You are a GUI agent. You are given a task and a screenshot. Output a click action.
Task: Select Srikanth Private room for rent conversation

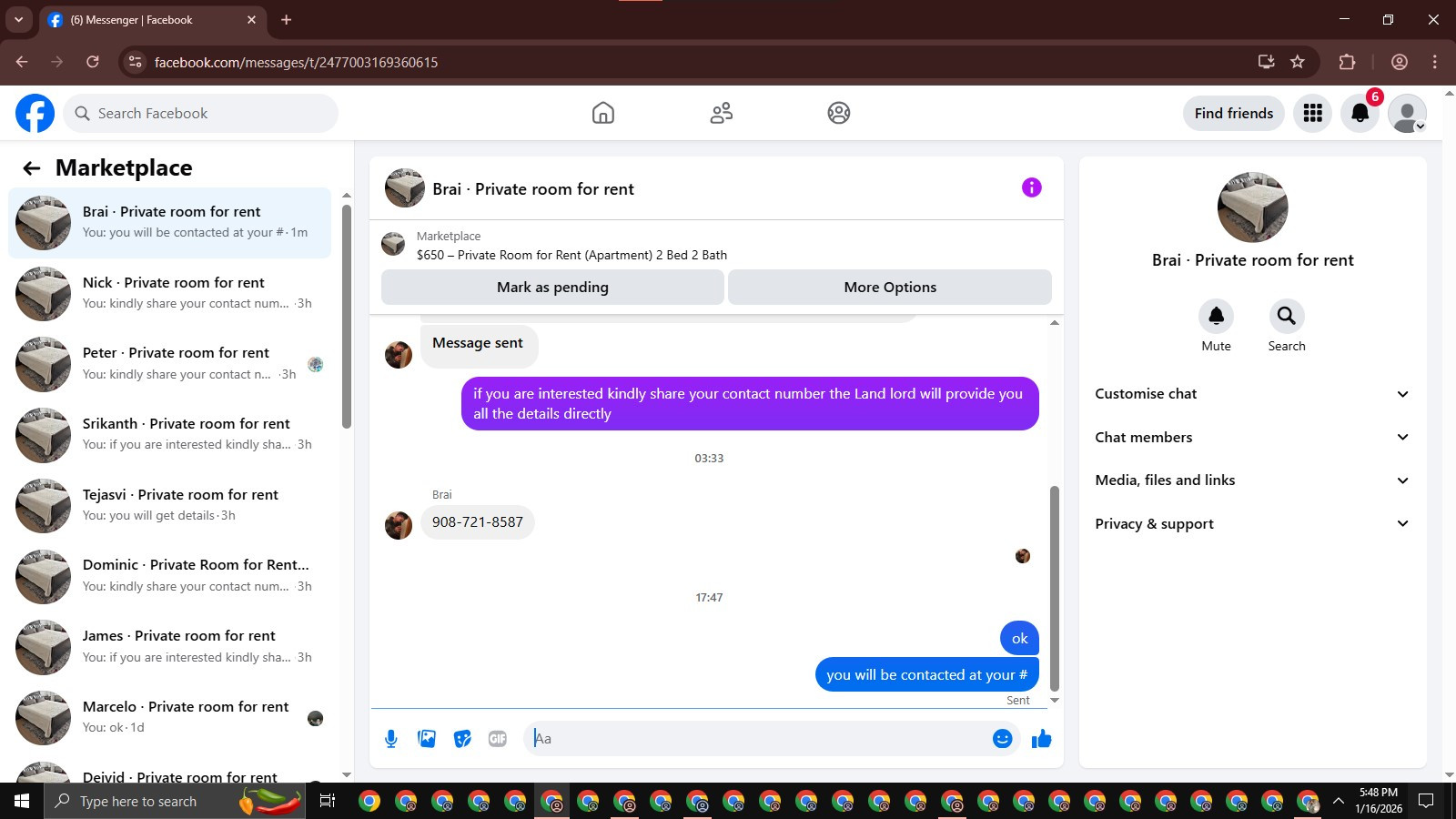tap(170, 434)
